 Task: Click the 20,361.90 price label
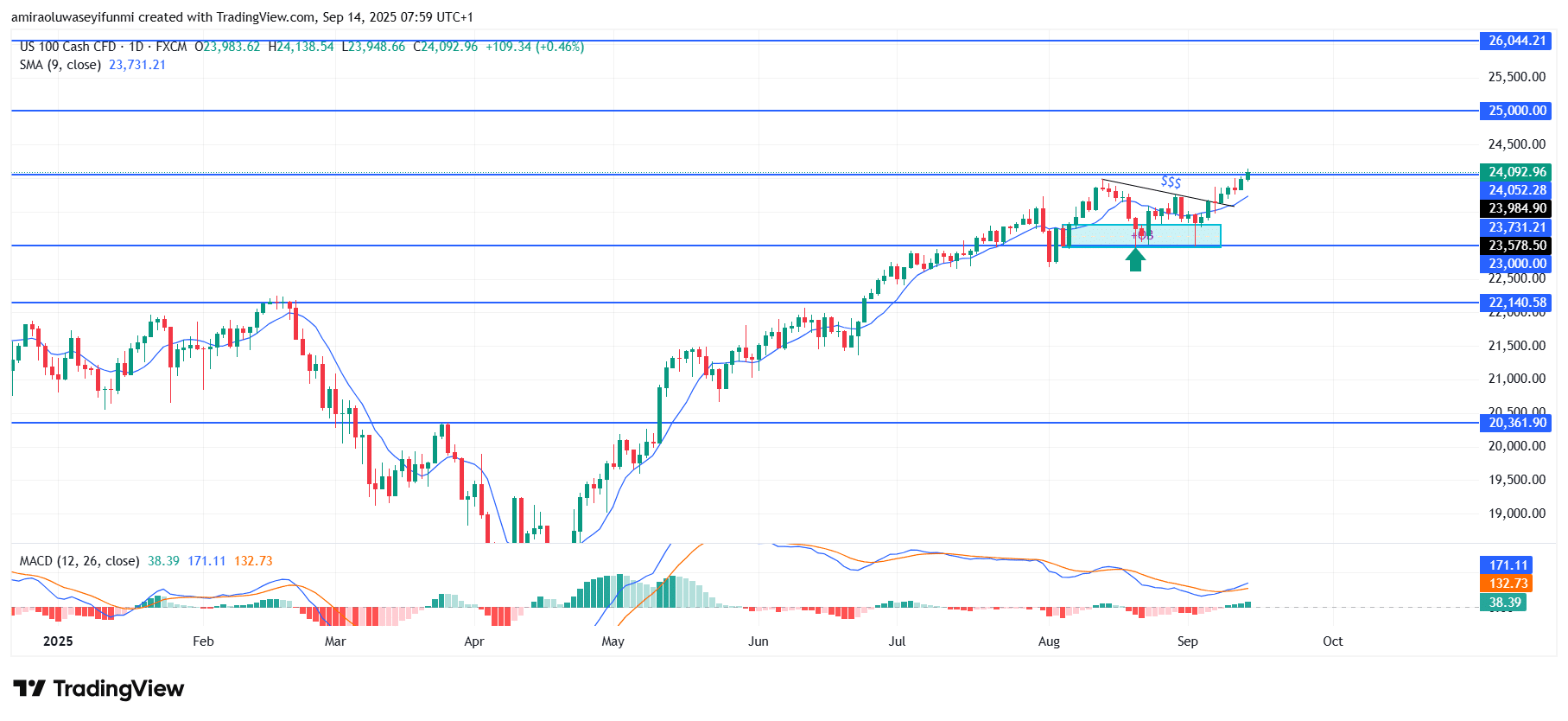click(1516, 423)
